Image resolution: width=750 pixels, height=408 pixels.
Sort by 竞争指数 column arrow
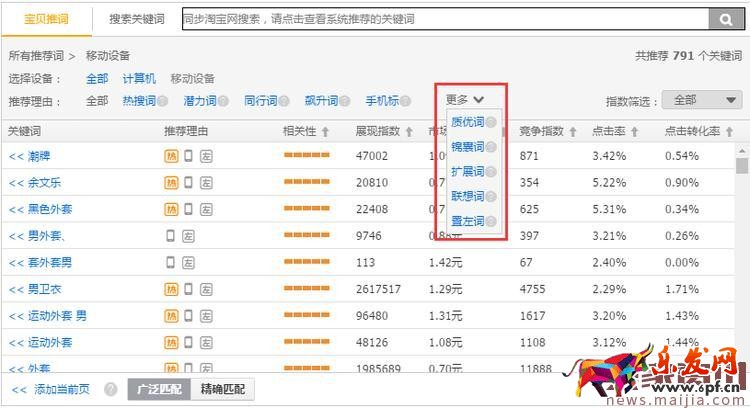(x=573, y=132)
